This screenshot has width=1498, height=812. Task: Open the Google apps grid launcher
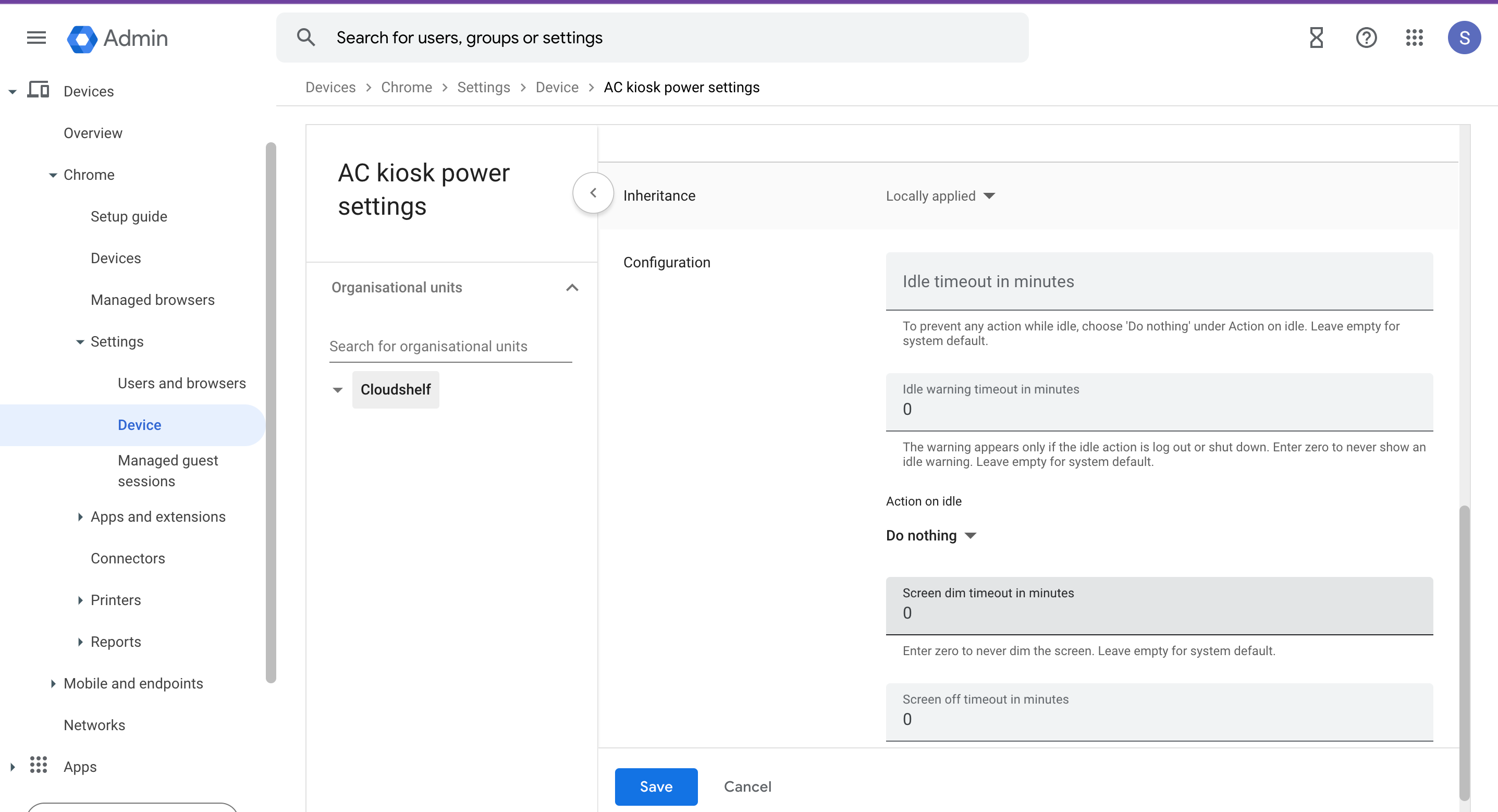[x=1414, y=38]
